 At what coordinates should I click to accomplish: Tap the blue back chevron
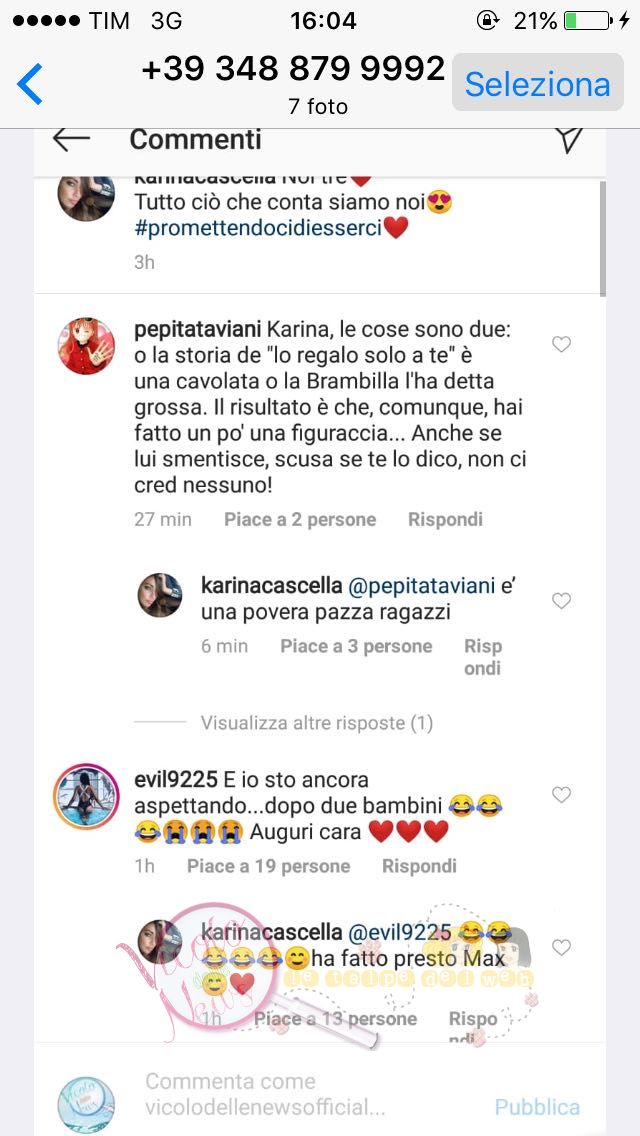click(30, 83)
